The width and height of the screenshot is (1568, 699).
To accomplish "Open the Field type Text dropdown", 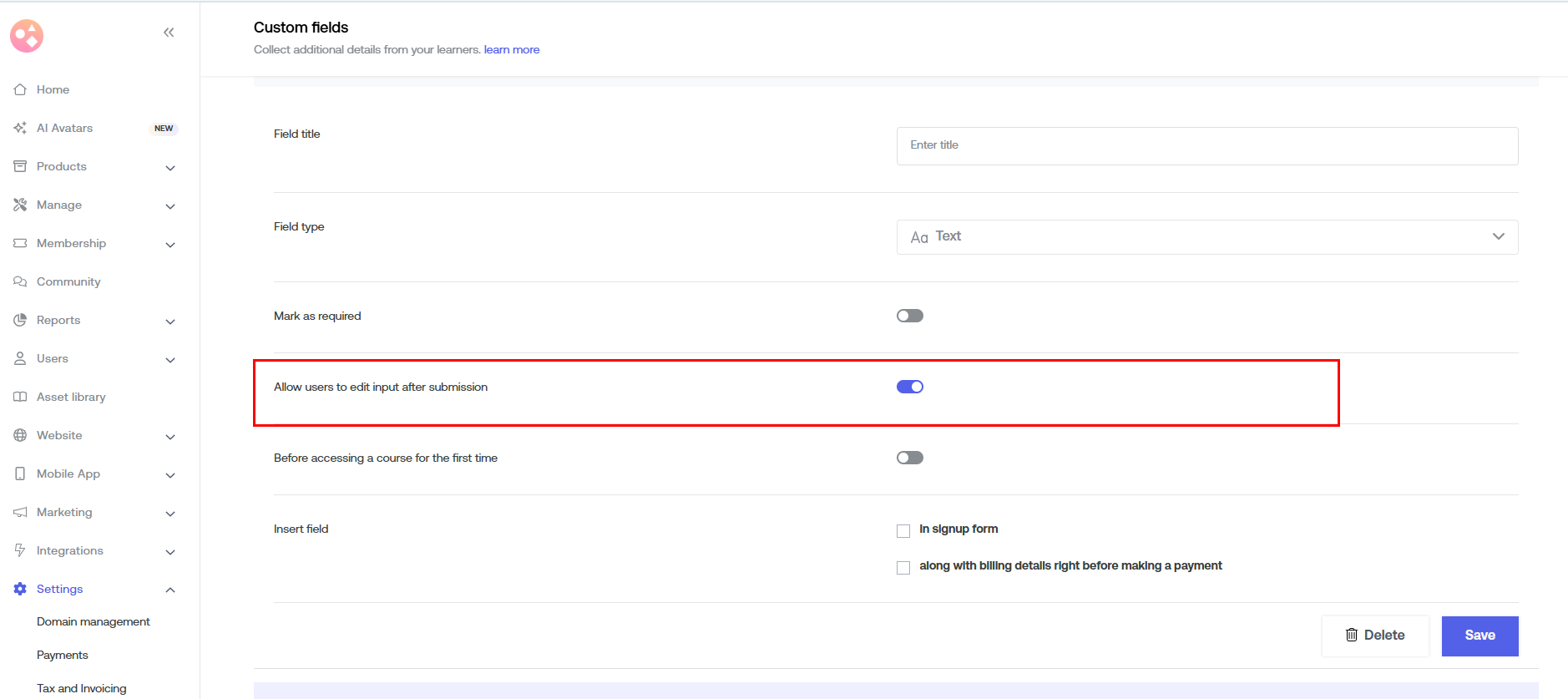I will pyautogui.click(x=1206, y=237).
